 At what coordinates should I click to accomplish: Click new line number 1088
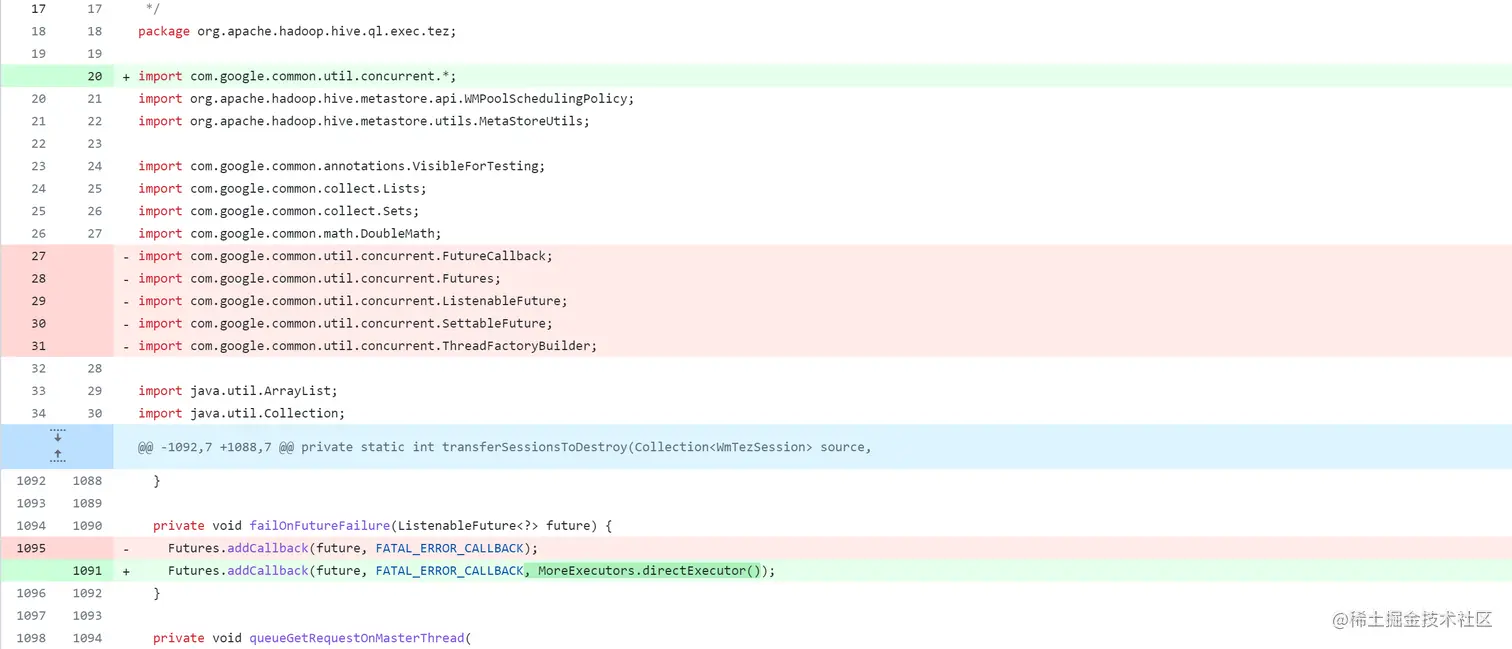click(x=87, y=481)
